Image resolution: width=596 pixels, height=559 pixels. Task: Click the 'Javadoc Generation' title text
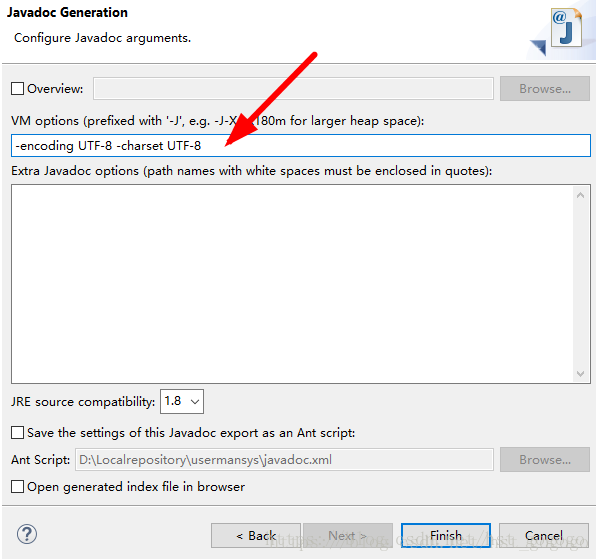(x=67, y=13)
